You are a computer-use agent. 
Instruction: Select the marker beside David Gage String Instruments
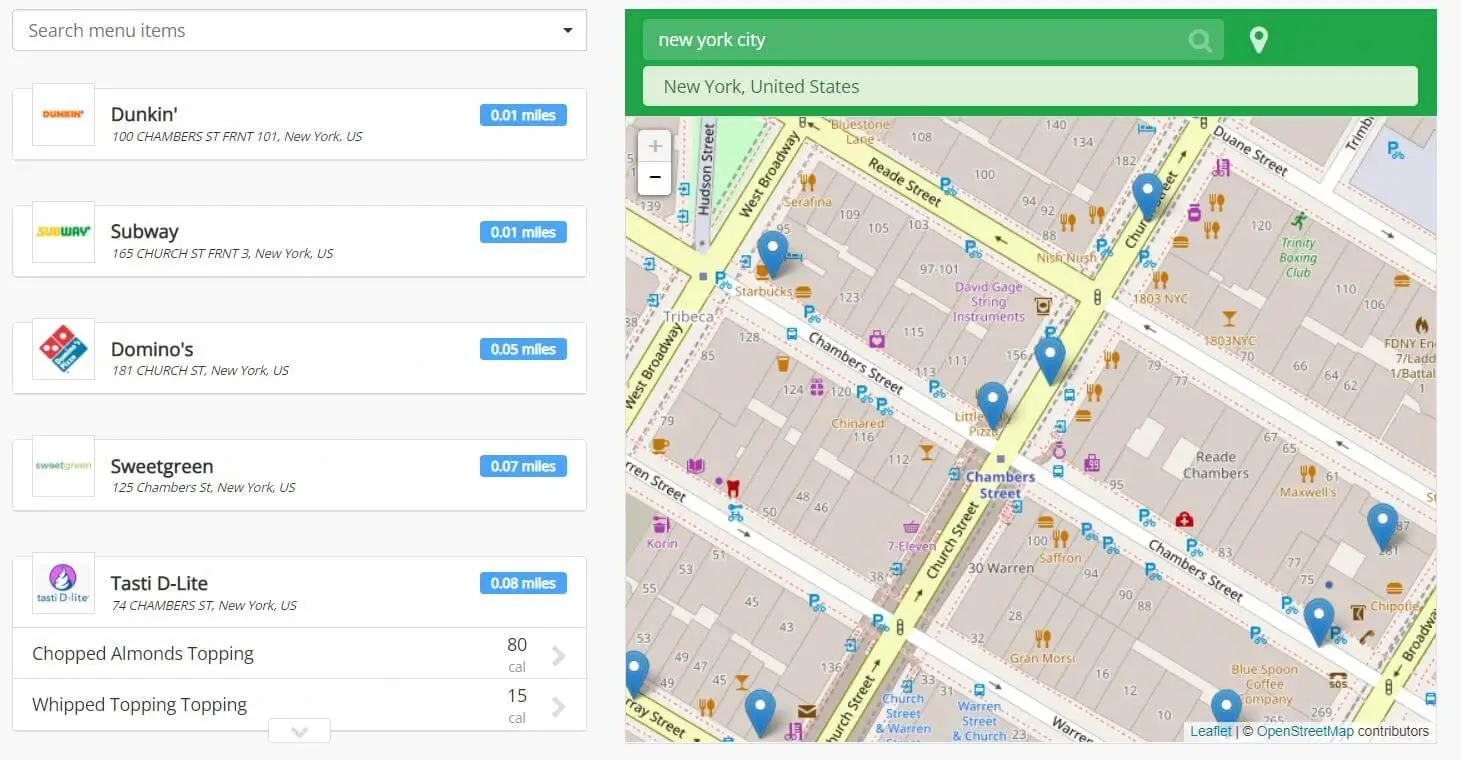pos(1049,361)
